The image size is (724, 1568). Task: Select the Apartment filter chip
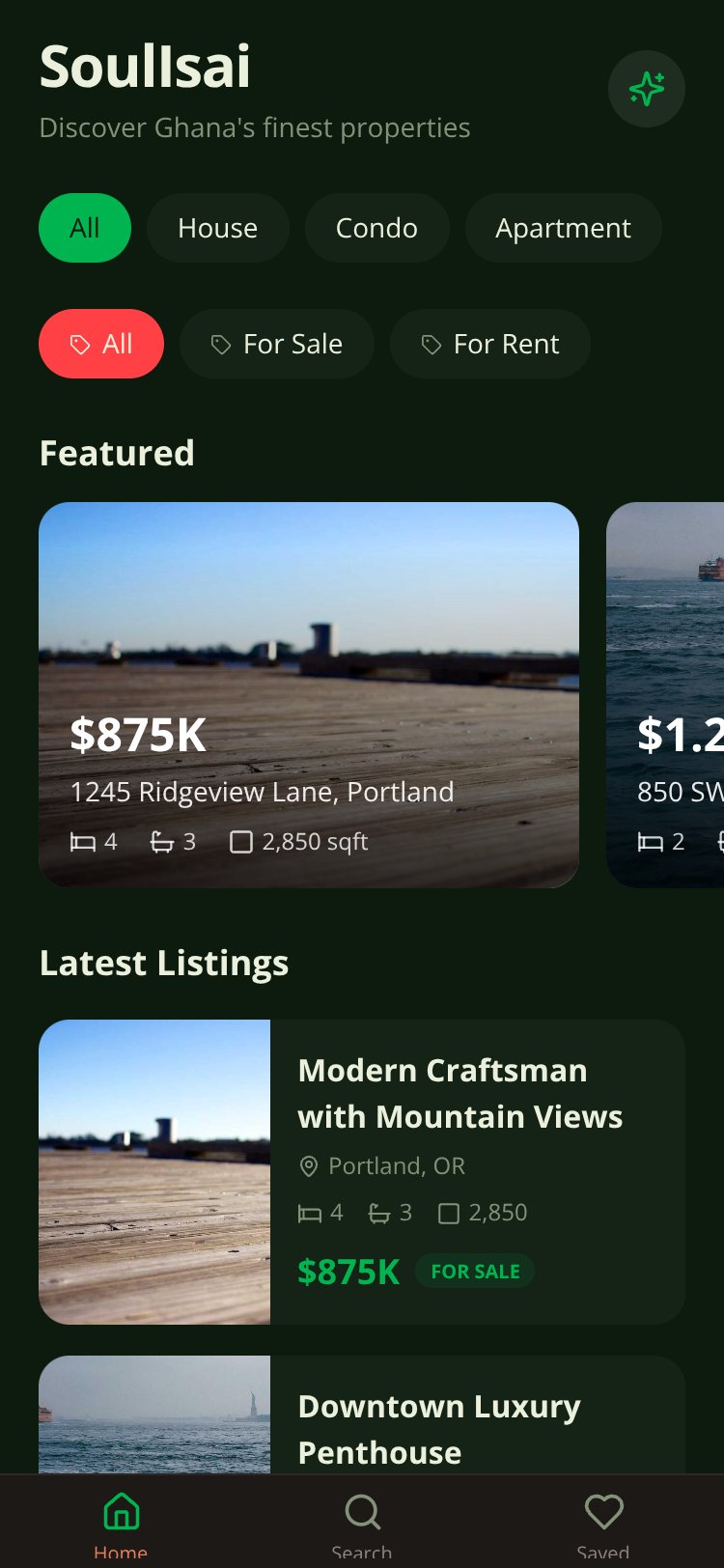[x=563, y=228]
